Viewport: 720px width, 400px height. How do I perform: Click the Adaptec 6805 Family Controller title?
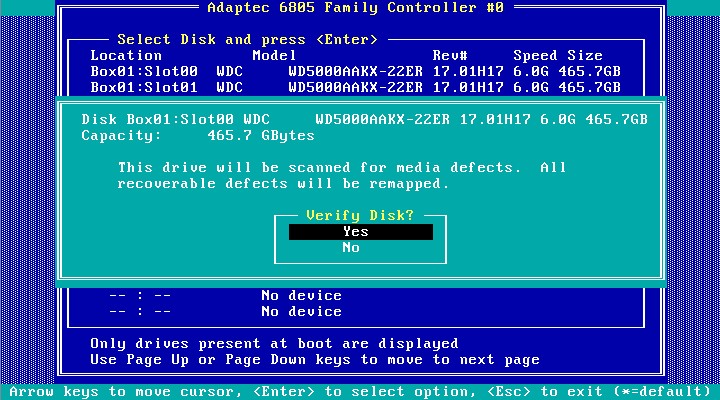[355, 7]
